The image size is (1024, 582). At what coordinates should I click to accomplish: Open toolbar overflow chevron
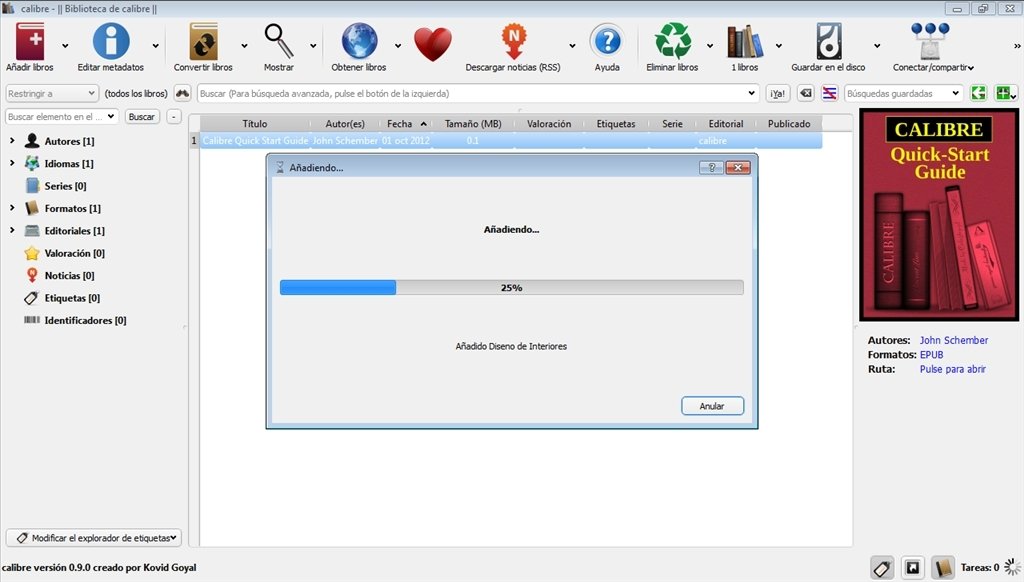[1017, 46]
